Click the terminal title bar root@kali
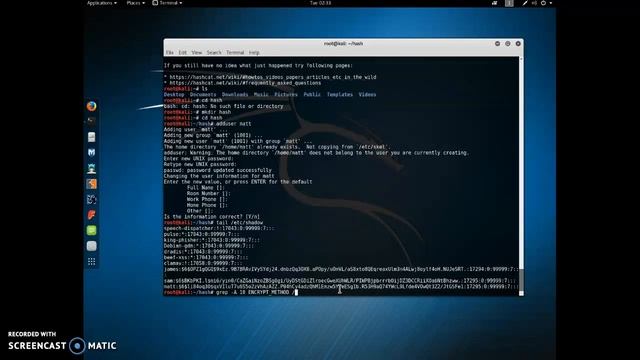This screenshot has height=360, width=640. tap(343, 44)
